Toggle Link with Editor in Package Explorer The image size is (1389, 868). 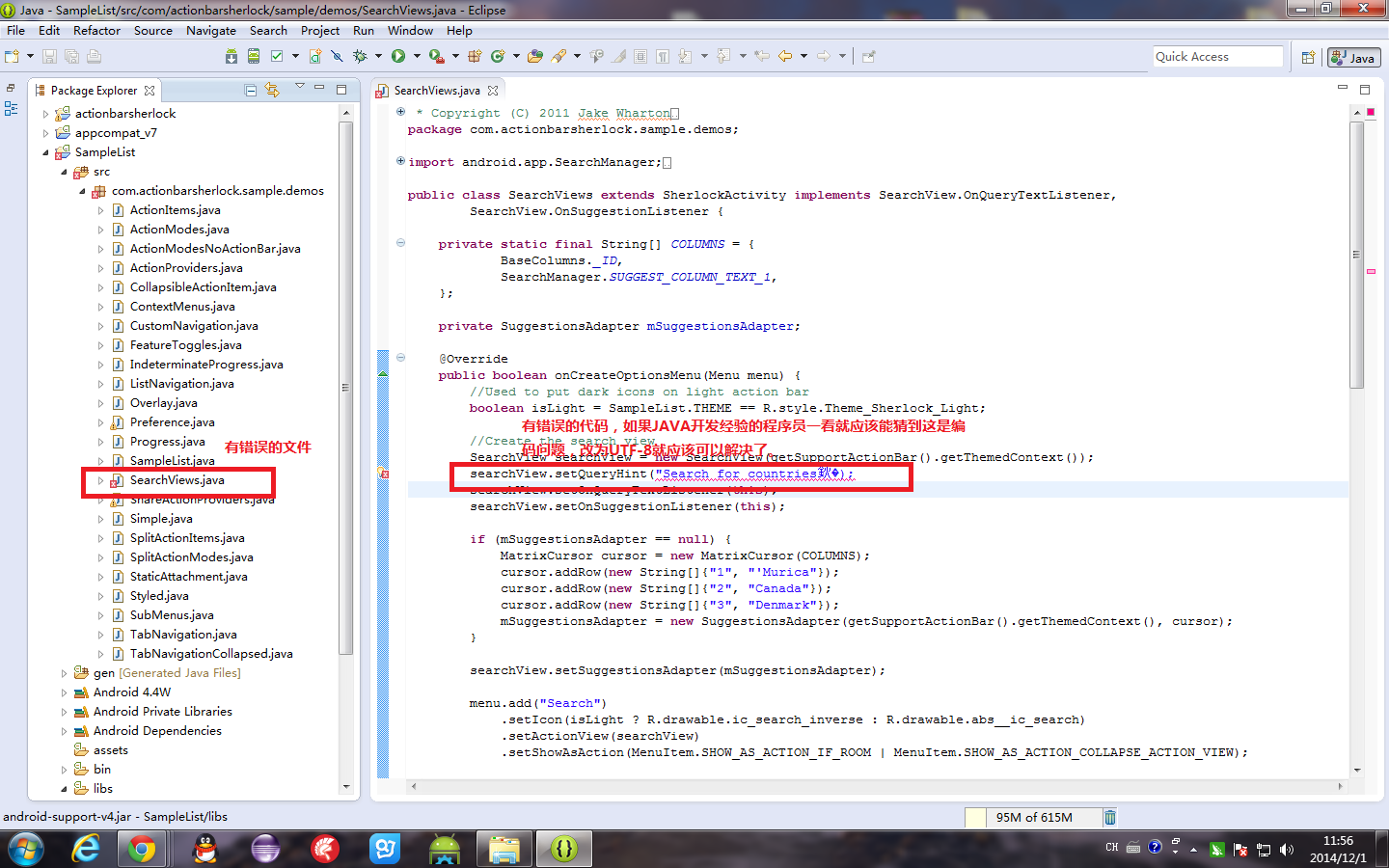[x=273, y=91]
